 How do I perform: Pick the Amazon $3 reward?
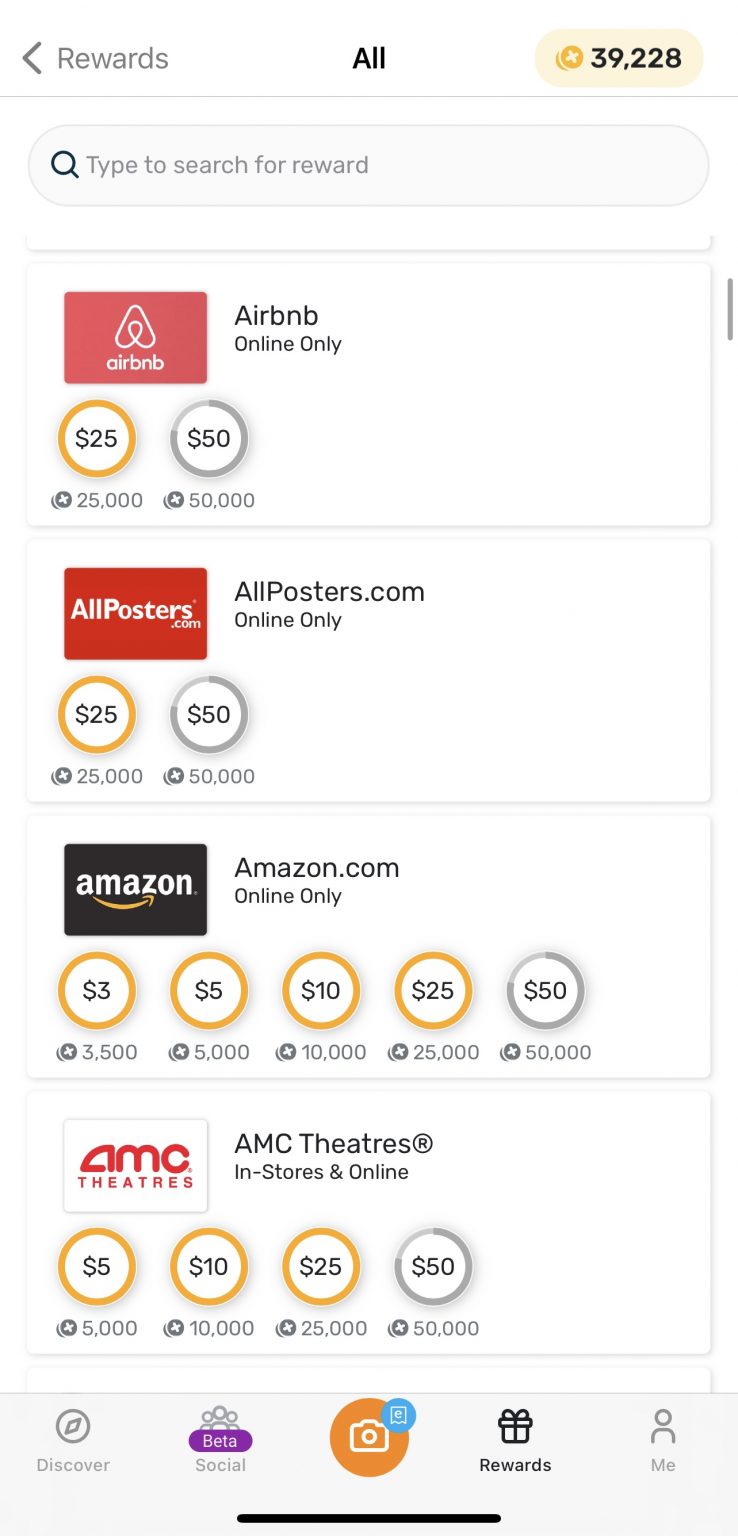point(96,990)
